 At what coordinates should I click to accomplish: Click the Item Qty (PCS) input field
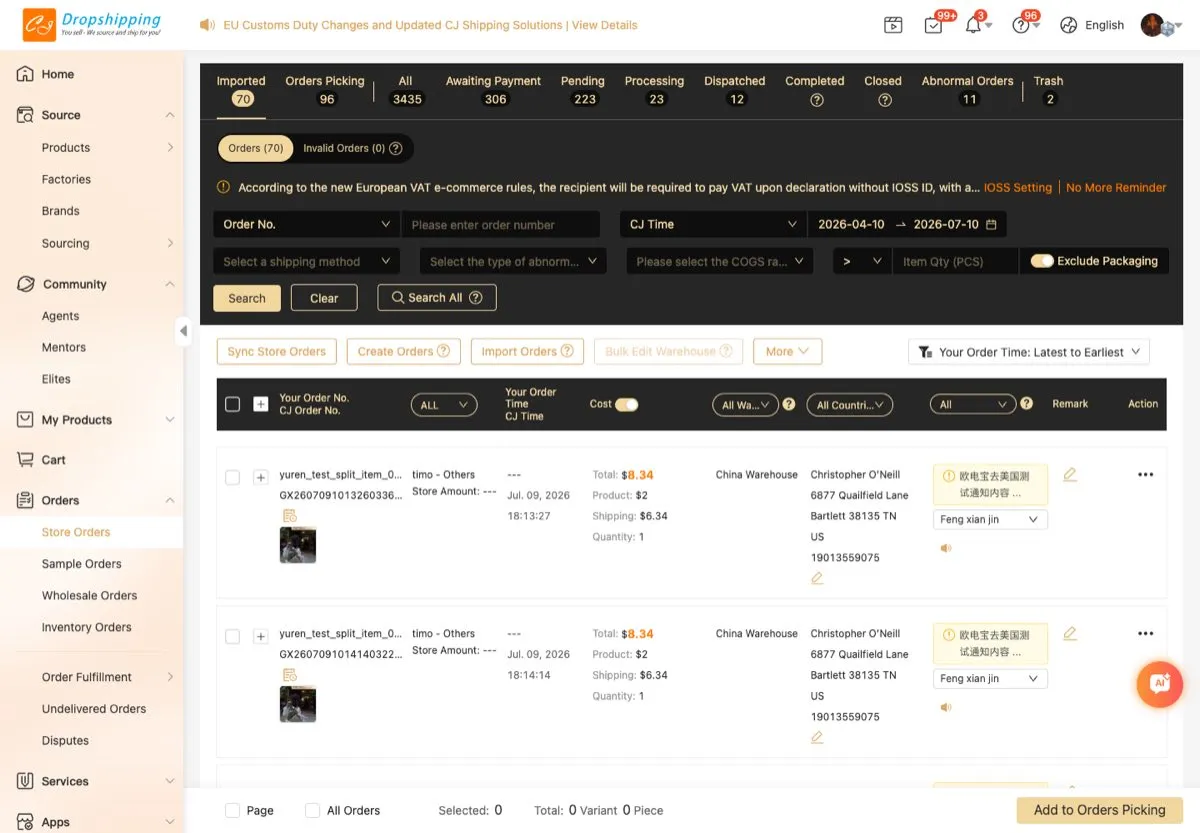[955, 261]
